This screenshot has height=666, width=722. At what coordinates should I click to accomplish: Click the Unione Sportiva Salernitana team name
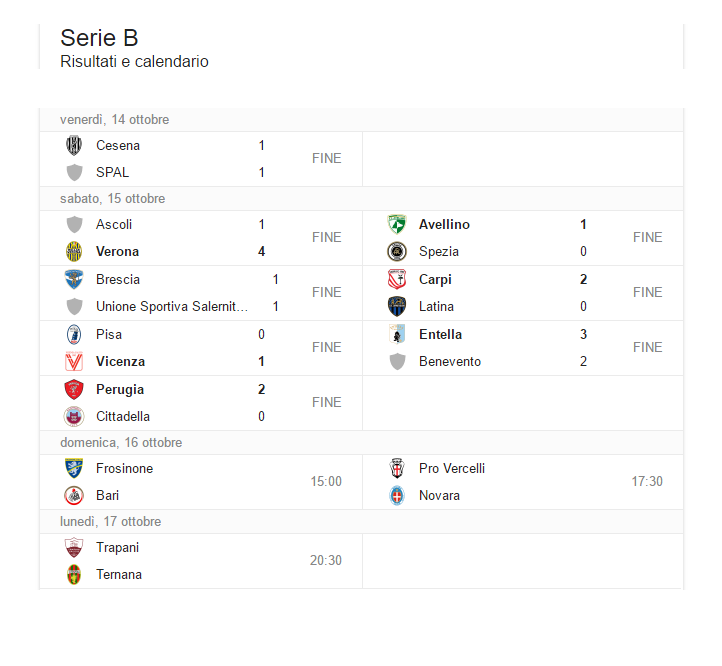tap(171, 306)
